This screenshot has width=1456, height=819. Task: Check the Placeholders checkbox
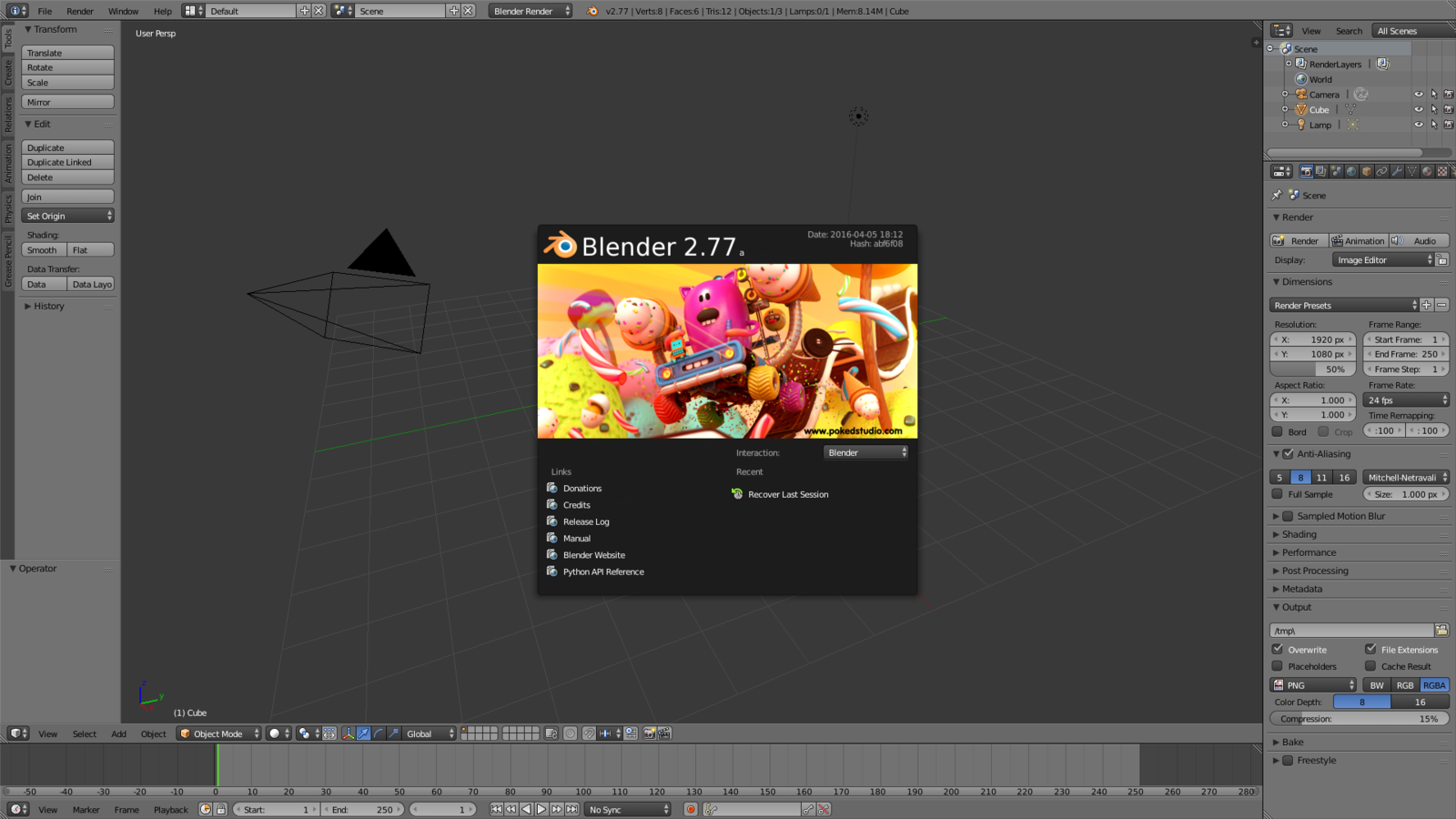[1278, 666]
